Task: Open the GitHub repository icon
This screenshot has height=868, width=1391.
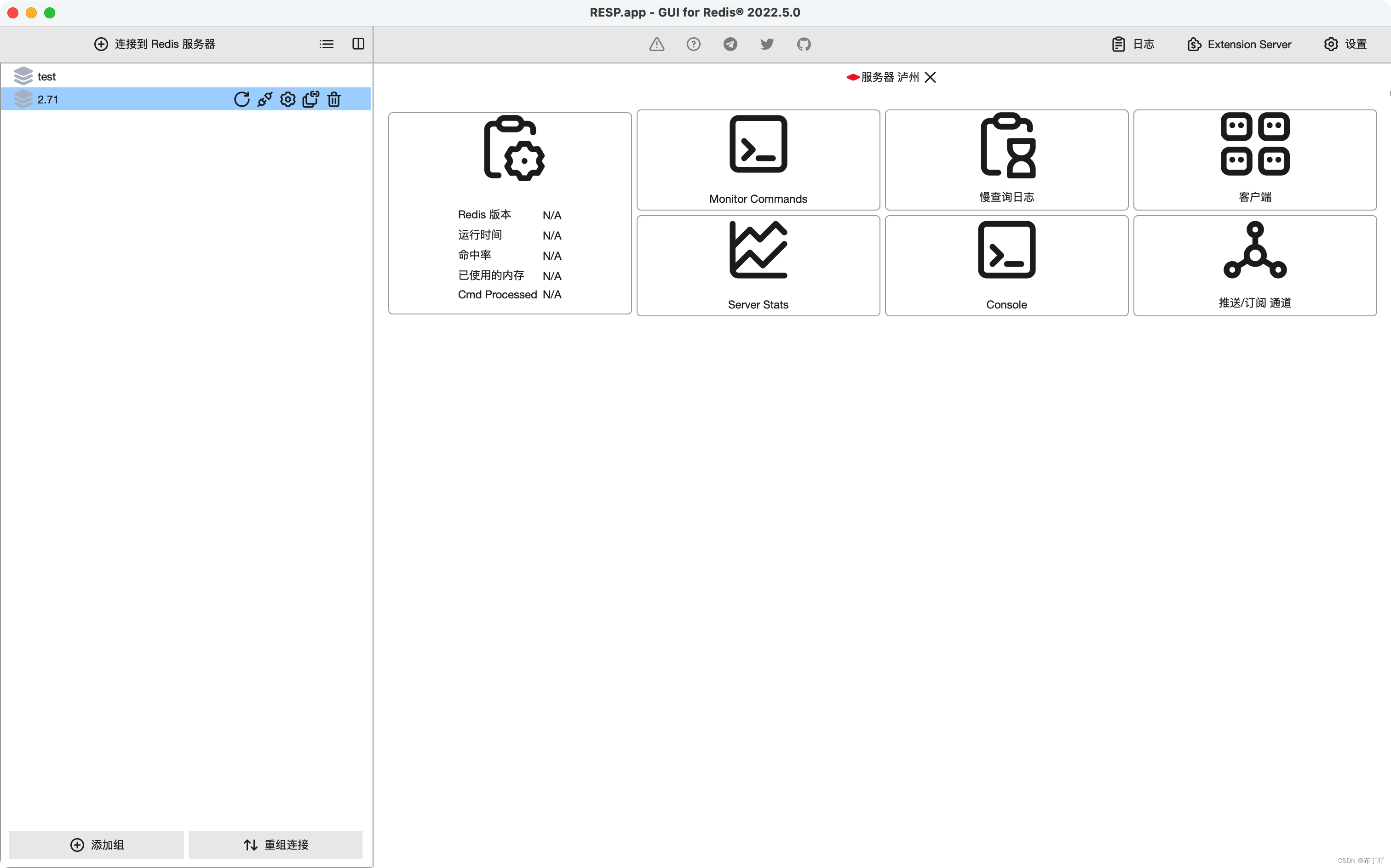Action: tap(804, 44)
